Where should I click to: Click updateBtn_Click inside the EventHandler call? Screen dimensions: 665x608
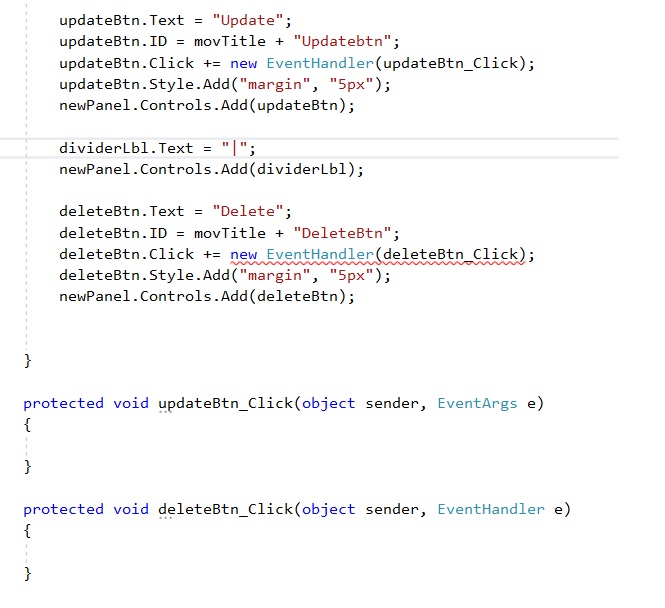450,63
